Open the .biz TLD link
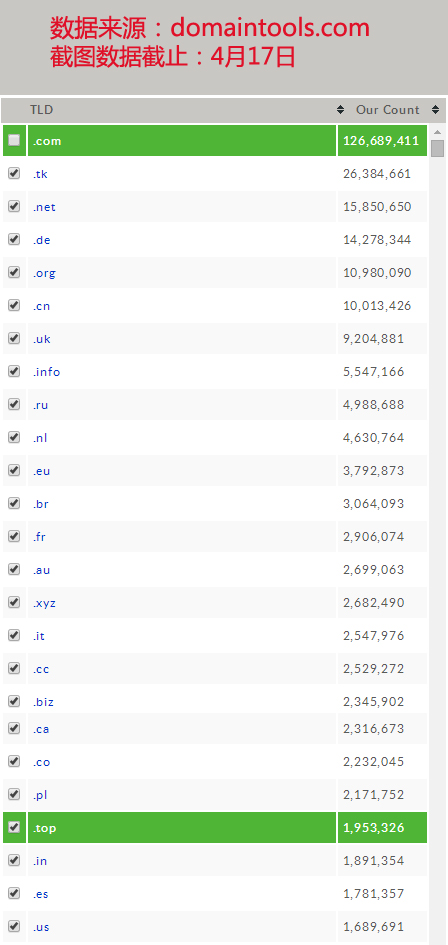Image resolution: width=448 pixels, height=945 pixels. coord(43,702)
